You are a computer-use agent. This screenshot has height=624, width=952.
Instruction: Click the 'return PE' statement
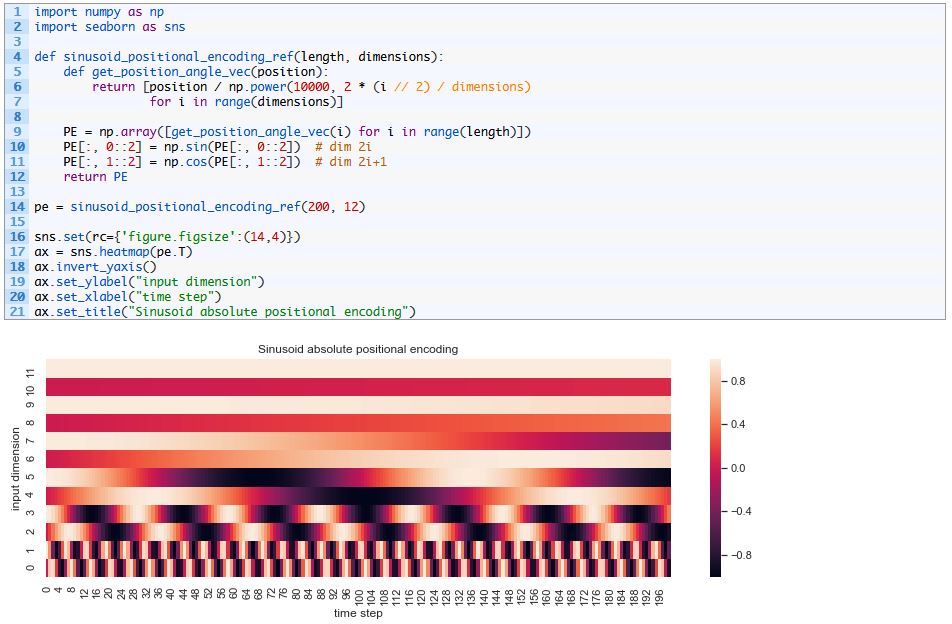[x=95, y=177]
